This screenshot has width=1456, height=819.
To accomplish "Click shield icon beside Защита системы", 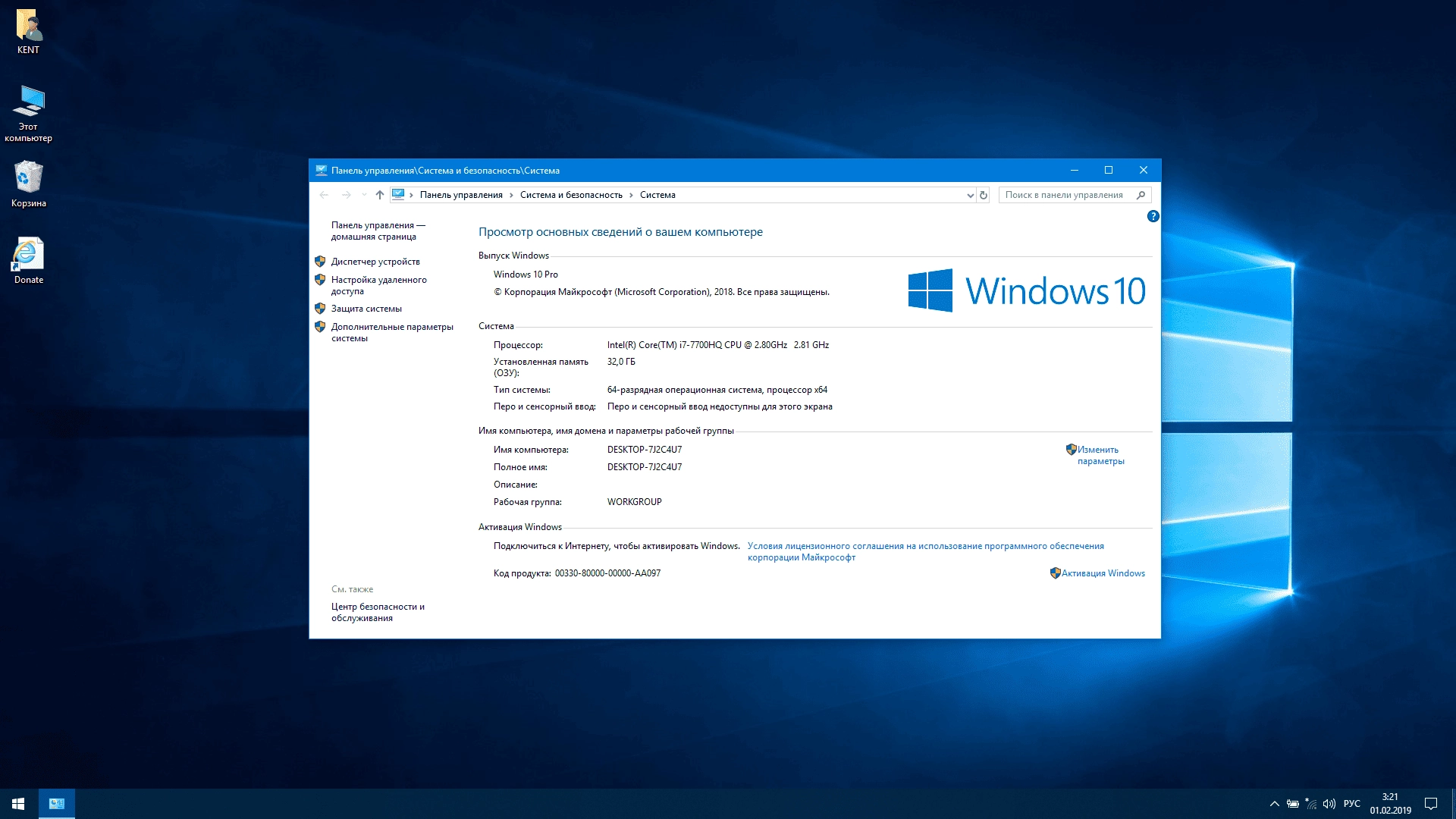I will (x=320, y=309).
